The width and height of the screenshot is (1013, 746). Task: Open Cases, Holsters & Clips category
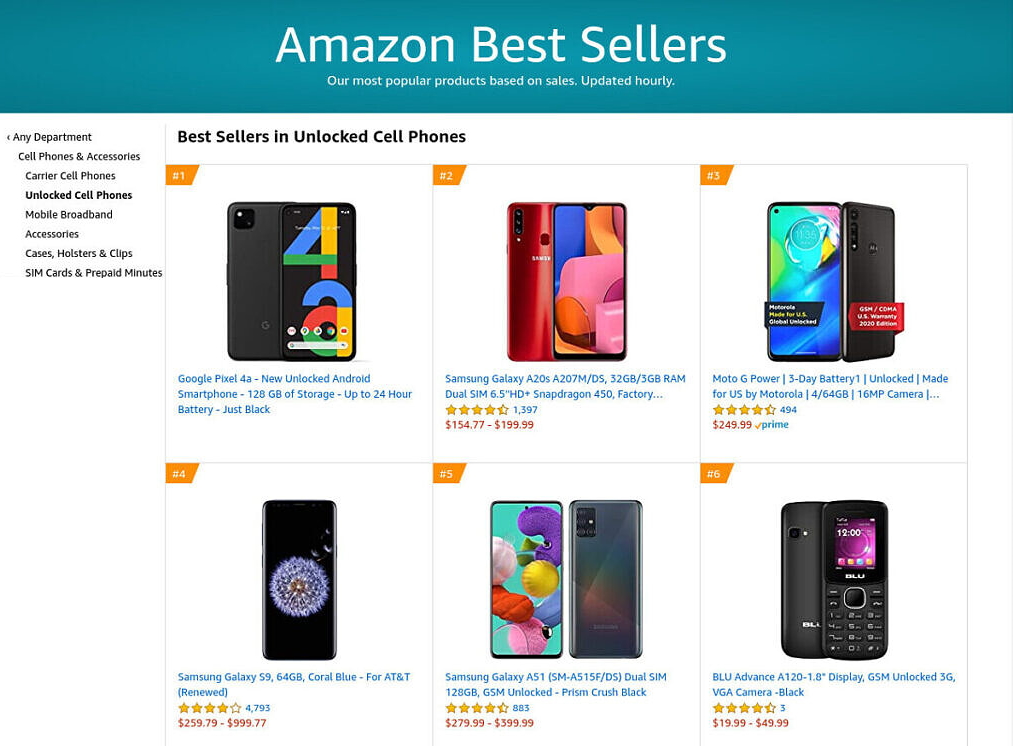point(79,253)
